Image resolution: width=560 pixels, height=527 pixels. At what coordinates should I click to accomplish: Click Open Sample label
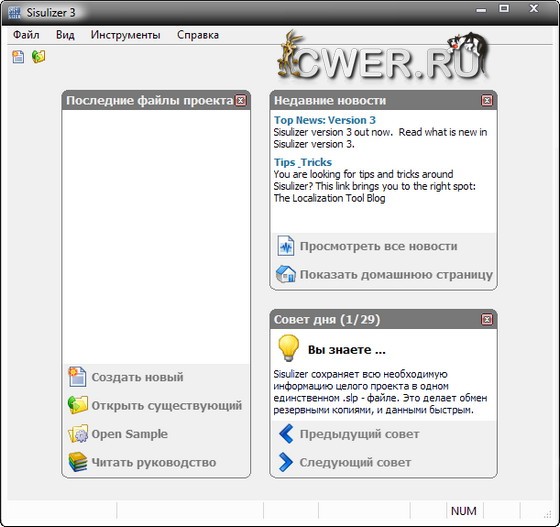click(130, 434)
